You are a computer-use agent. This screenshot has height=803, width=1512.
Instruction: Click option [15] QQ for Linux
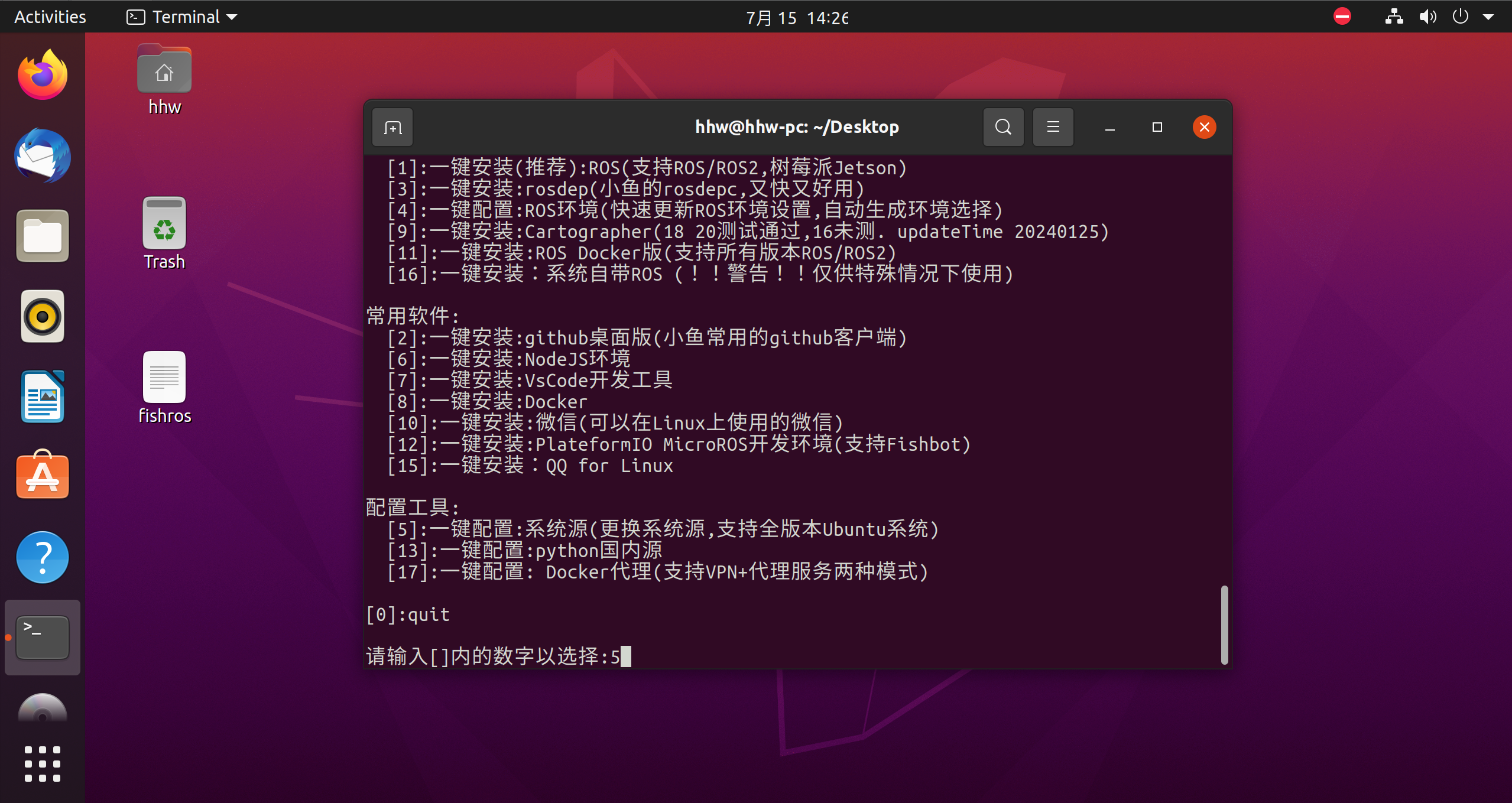click(530, 466)
